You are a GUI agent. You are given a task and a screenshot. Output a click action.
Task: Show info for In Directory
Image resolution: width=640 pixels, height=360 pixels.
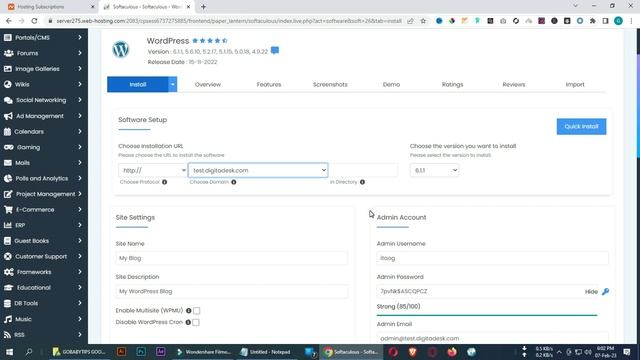362,182
